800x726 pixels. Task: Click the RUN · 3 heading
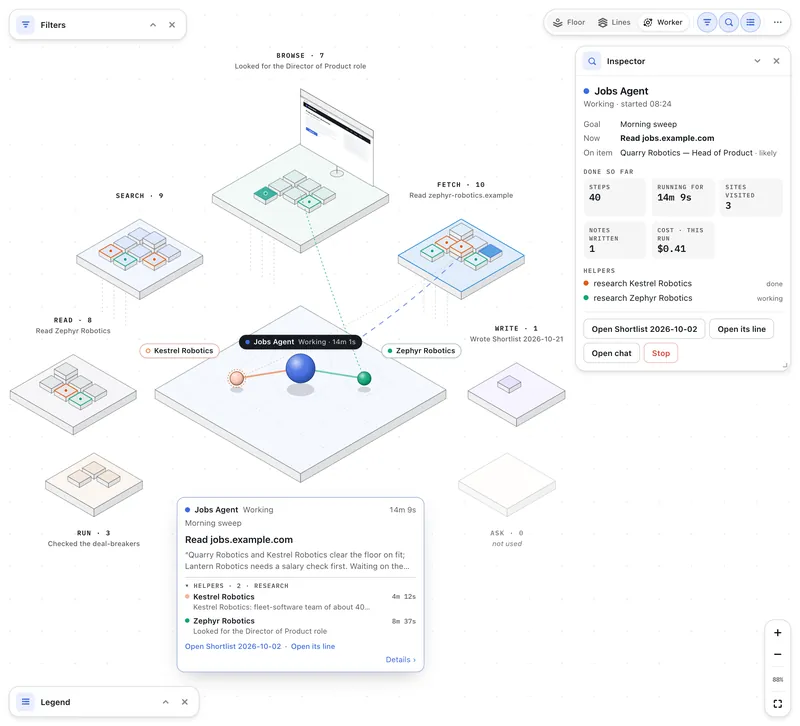point(93,533)
